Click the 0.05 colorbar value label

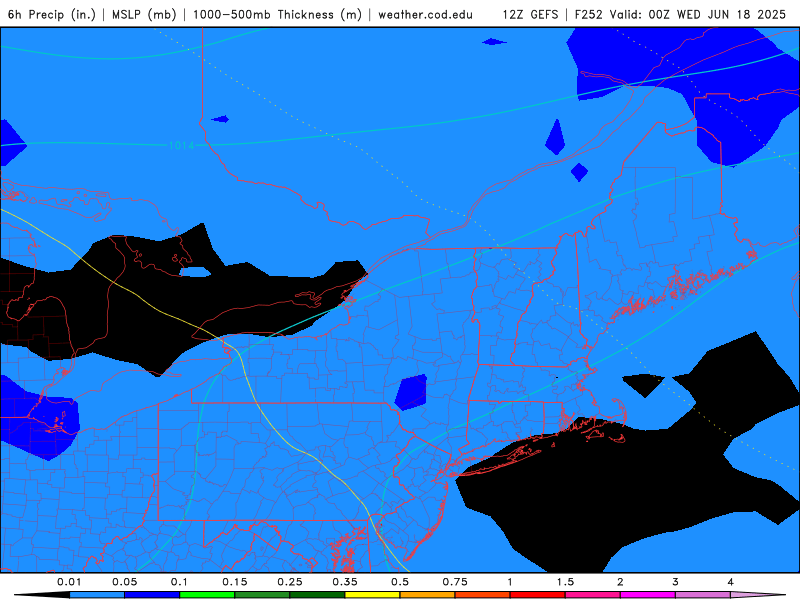click(x=124, y=582)
